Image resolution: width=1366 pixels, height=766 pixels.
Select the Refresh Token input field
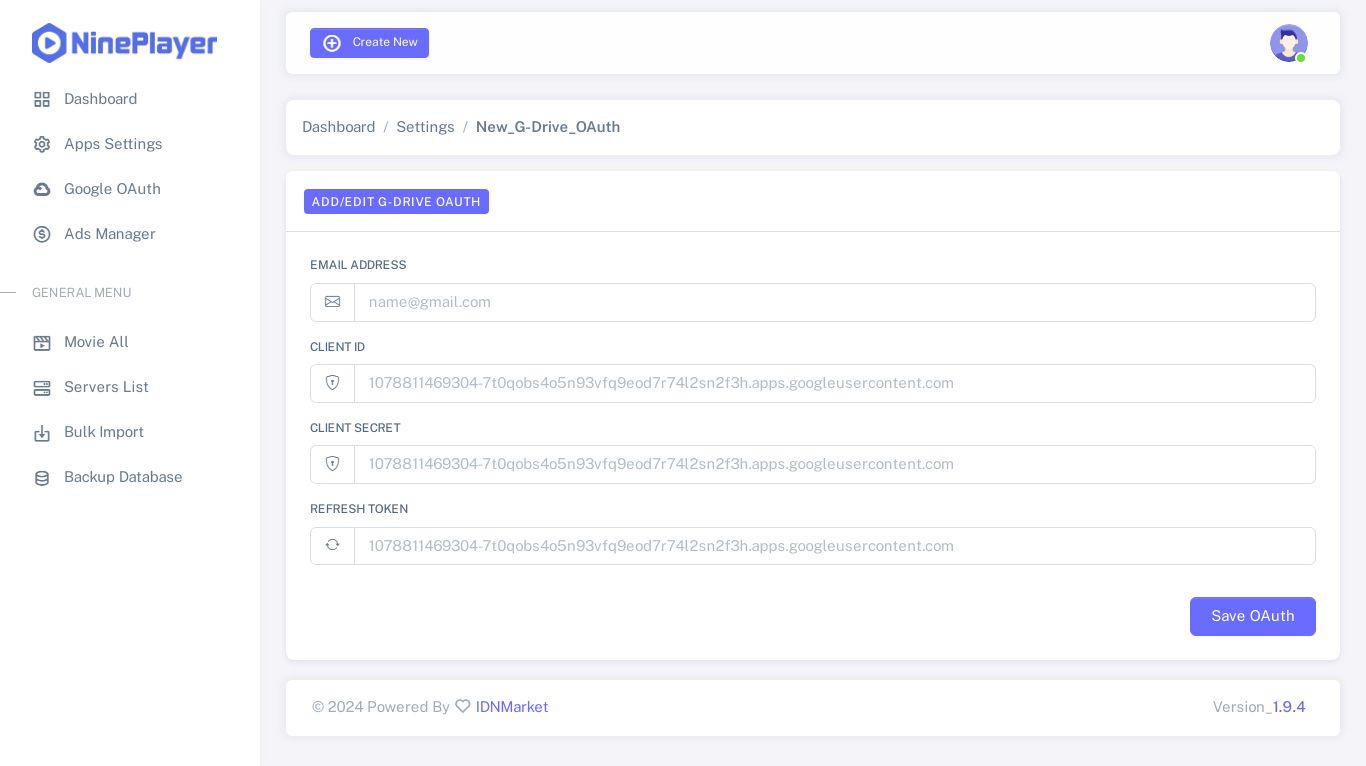click(x=834, y=546)
